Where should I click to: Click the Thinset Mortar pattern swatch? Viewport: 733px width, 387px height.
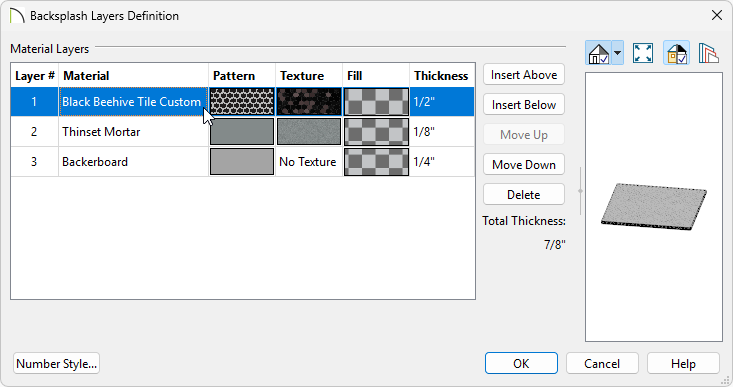242,132
